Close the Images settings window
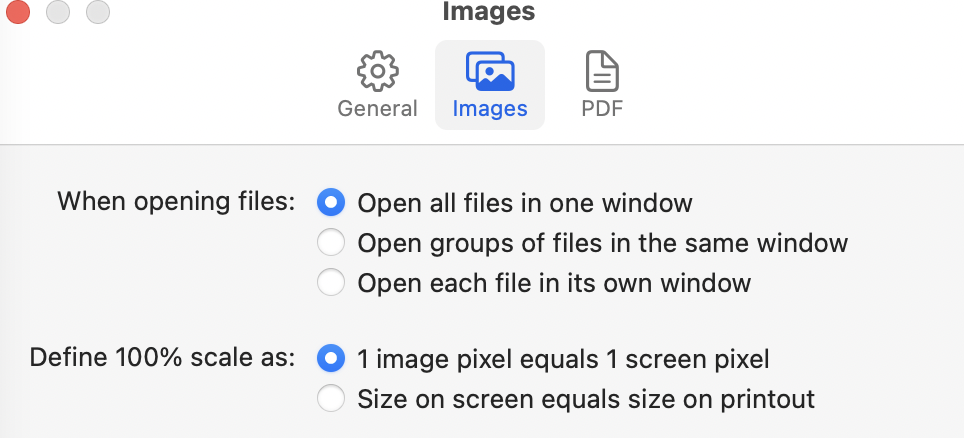Image resolution: width=964 pixels, height=438 pixels. click(18, 12)
